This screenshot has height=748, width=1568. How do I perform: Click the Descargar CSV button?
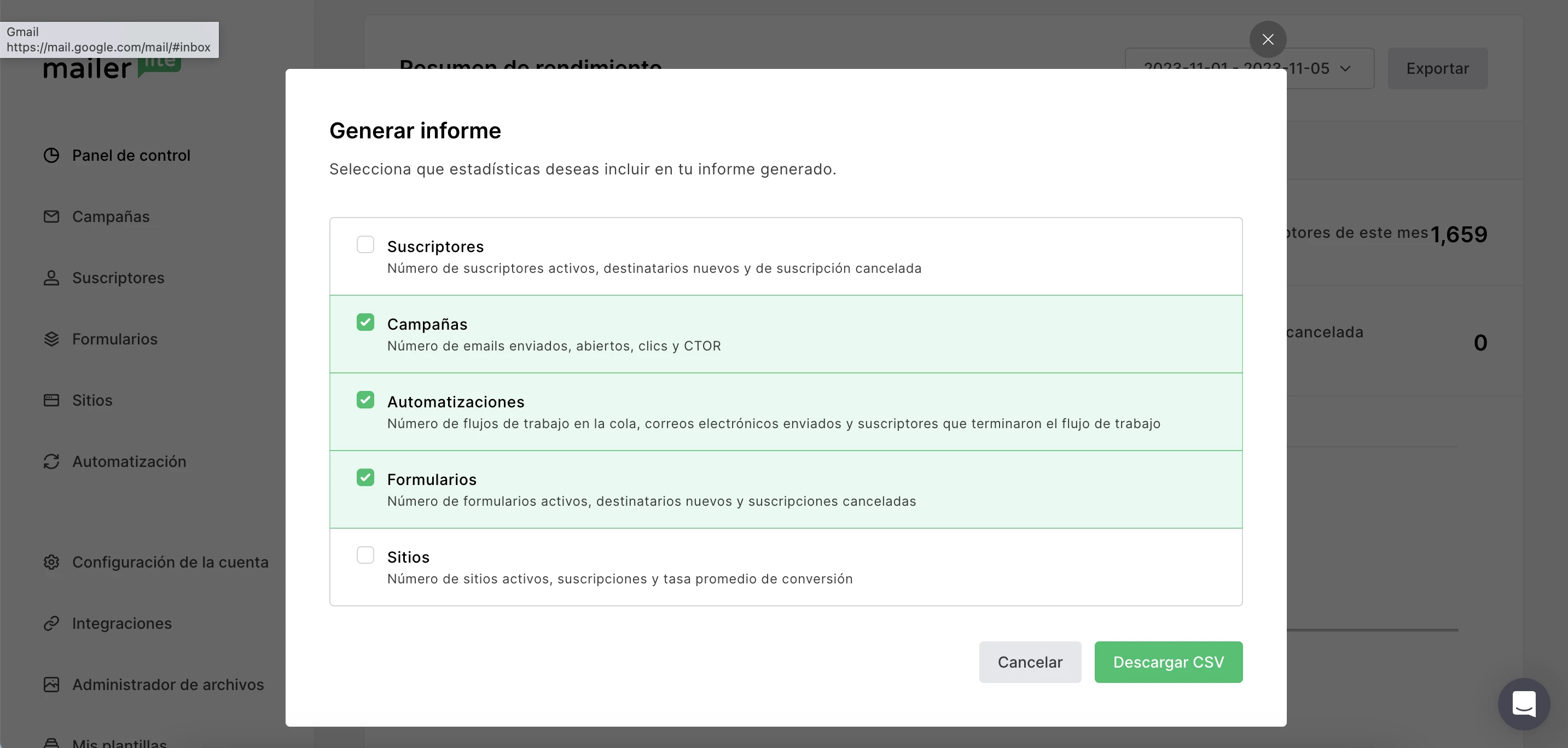click(1168, 662)
